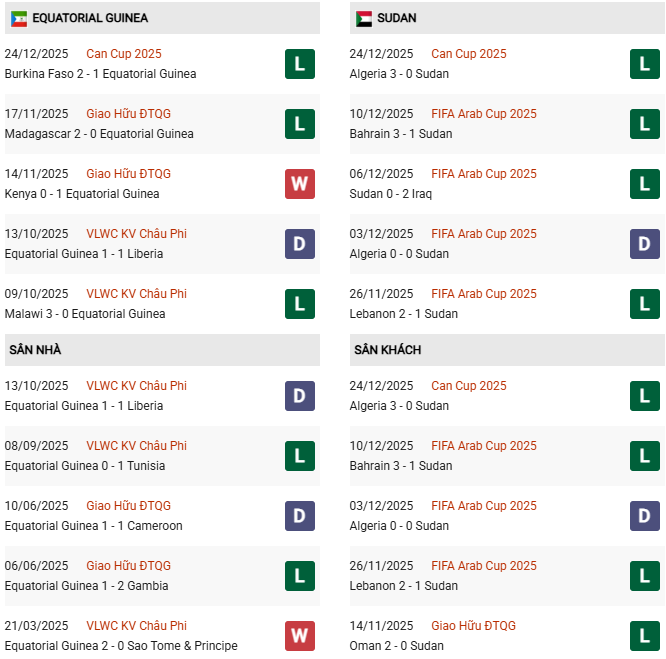Screen dimensions: 666x659
Task: Click the Equatorial Guinea flag icon
Action: (x=19, y=18)
